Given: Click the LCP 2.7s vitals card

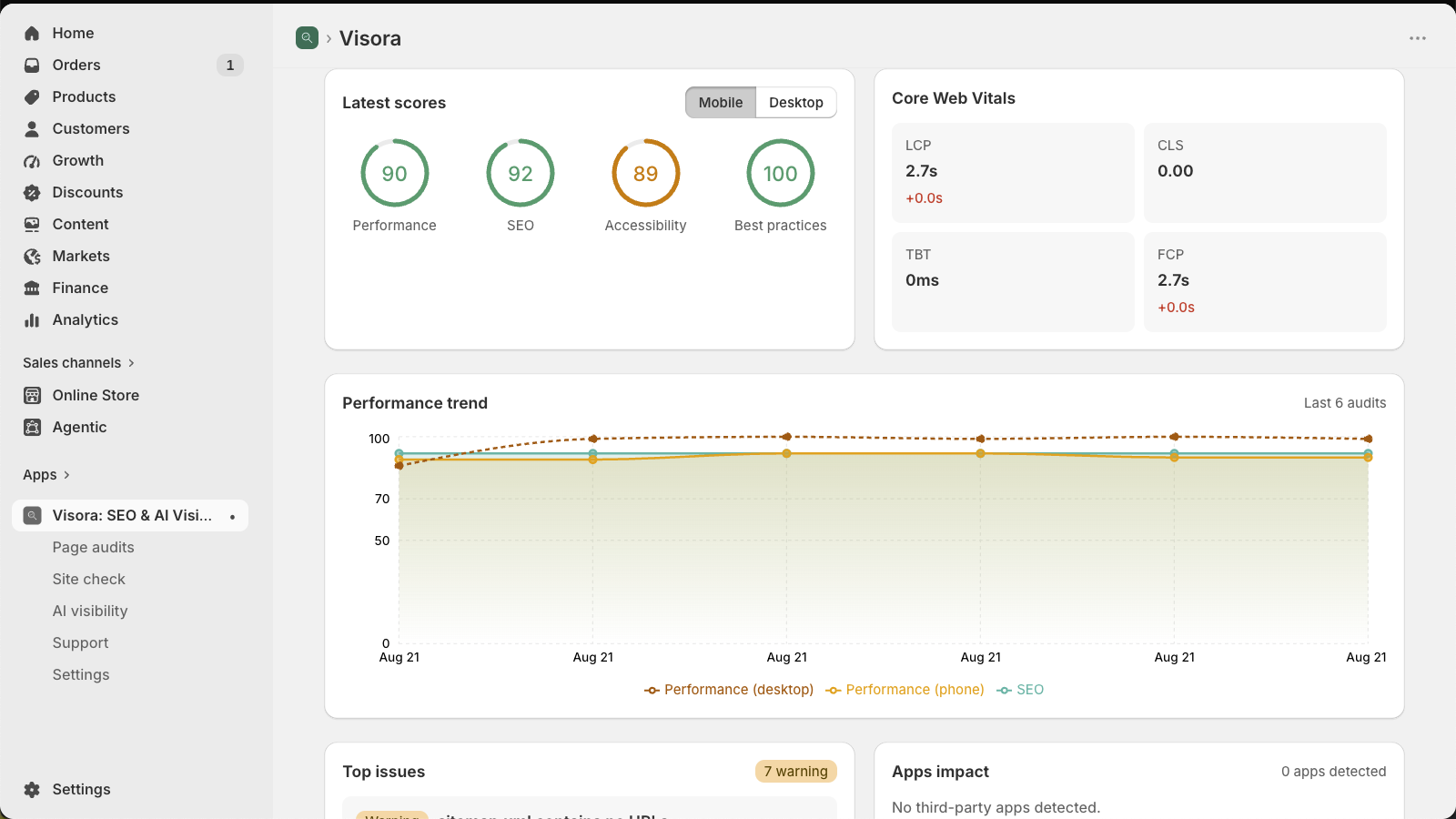Looking at the screenshot, I should point(1013,173).
